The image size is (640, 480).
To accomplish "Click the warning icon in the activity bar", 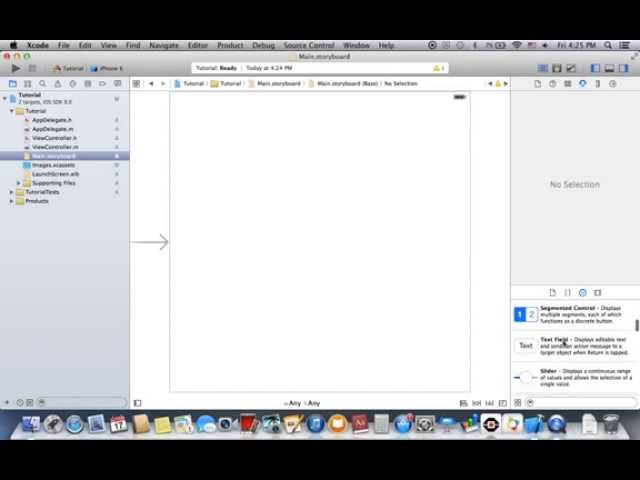I will 436,68.
